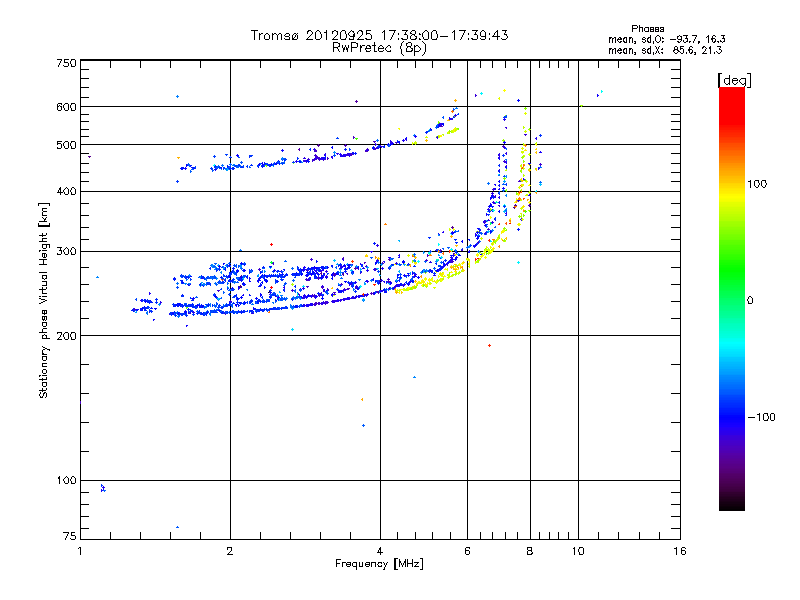Click the phase colorbar gradient
The image size is (800, 600).
732,298
